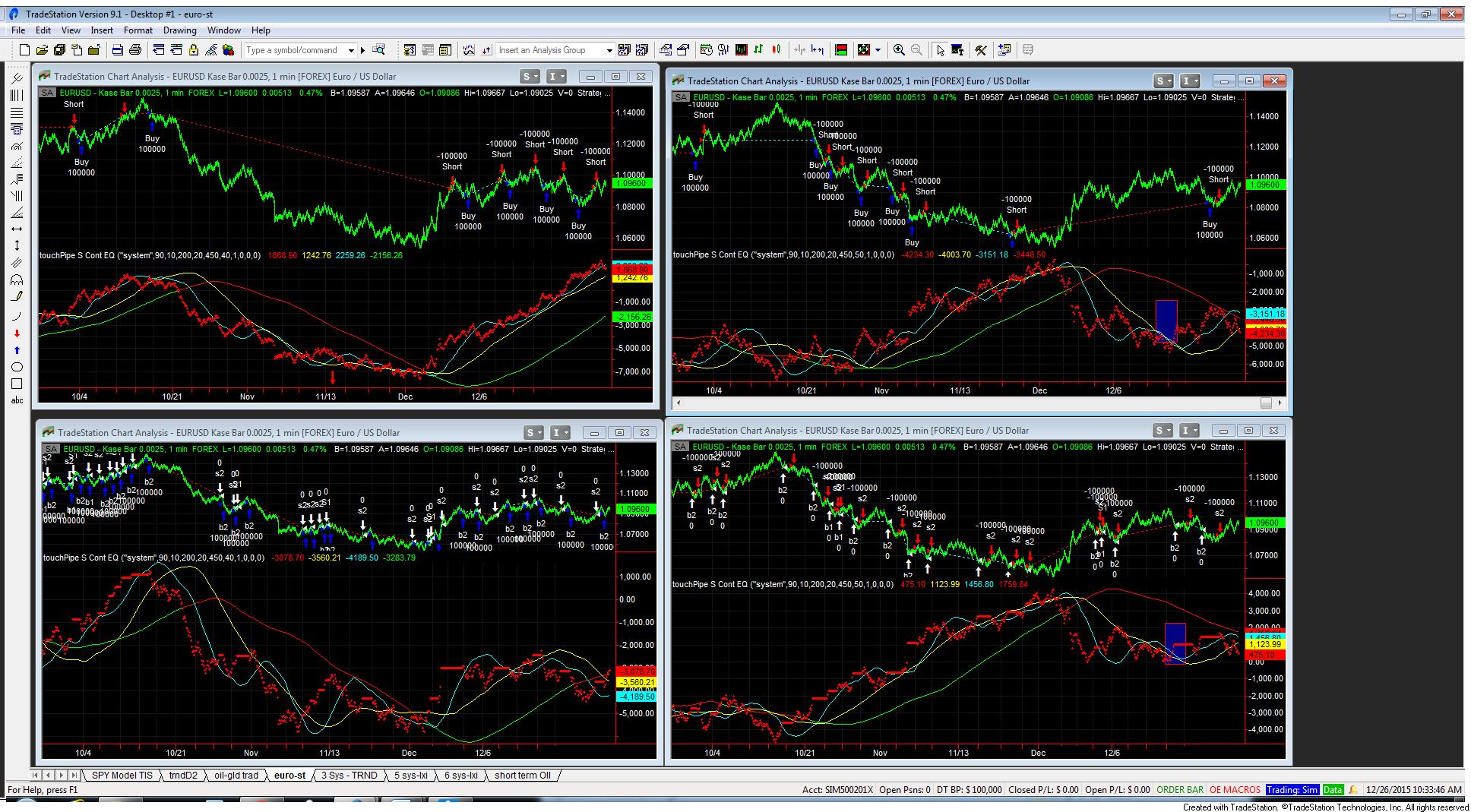
Task: Toggle SA indicator in top-left chart
Action: [x=48, y=93]
